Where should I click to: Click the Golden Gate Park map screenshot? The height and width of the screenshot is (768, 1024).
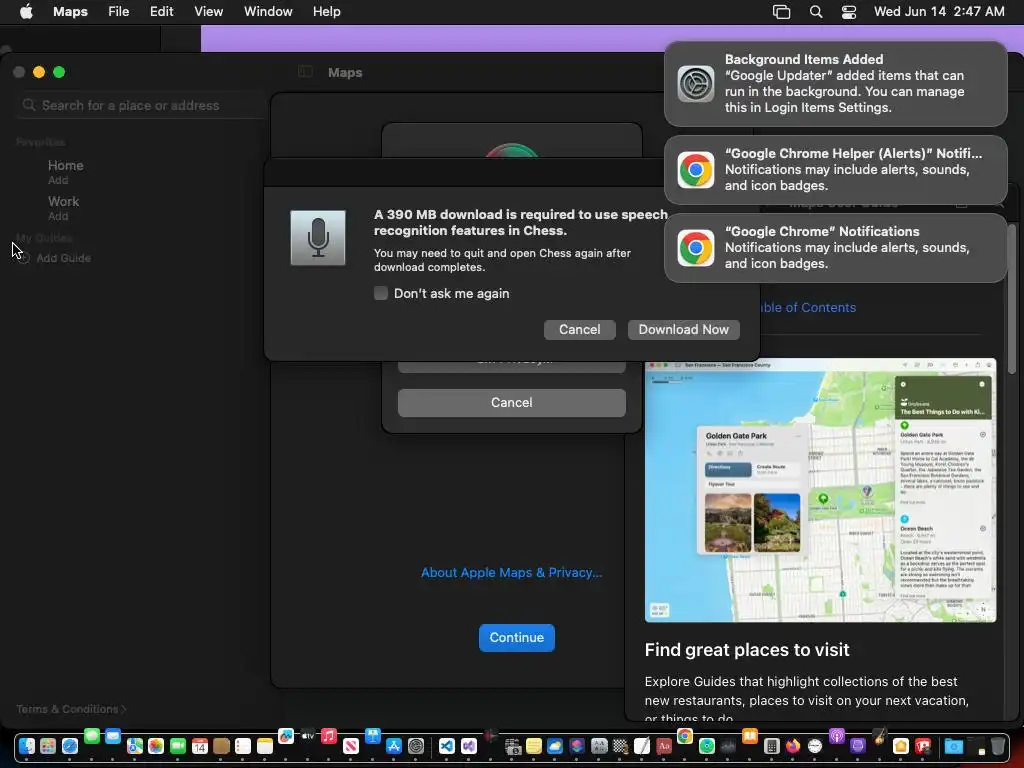coord(820,490)
